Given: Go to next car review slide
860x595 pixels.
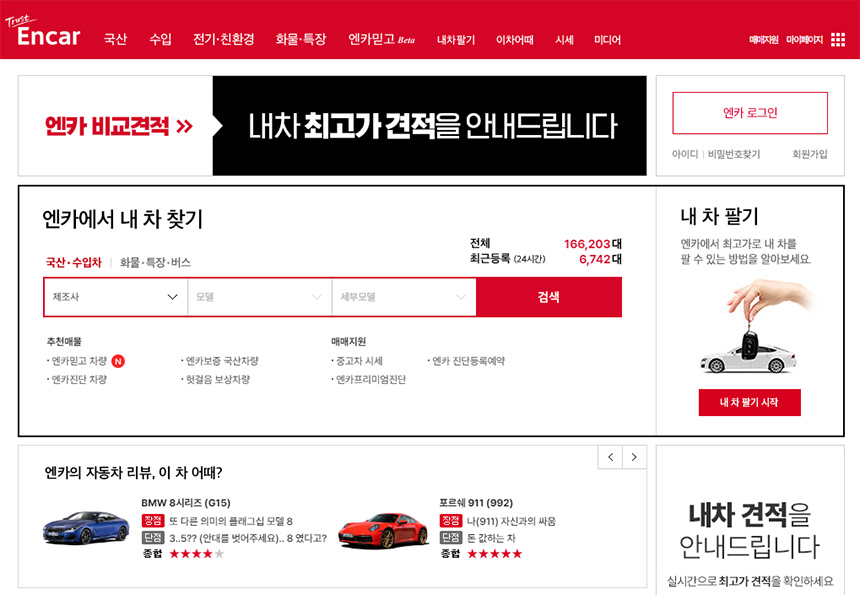Looking at the screenshot, I should pyautogui.click(x=635, y=457).
